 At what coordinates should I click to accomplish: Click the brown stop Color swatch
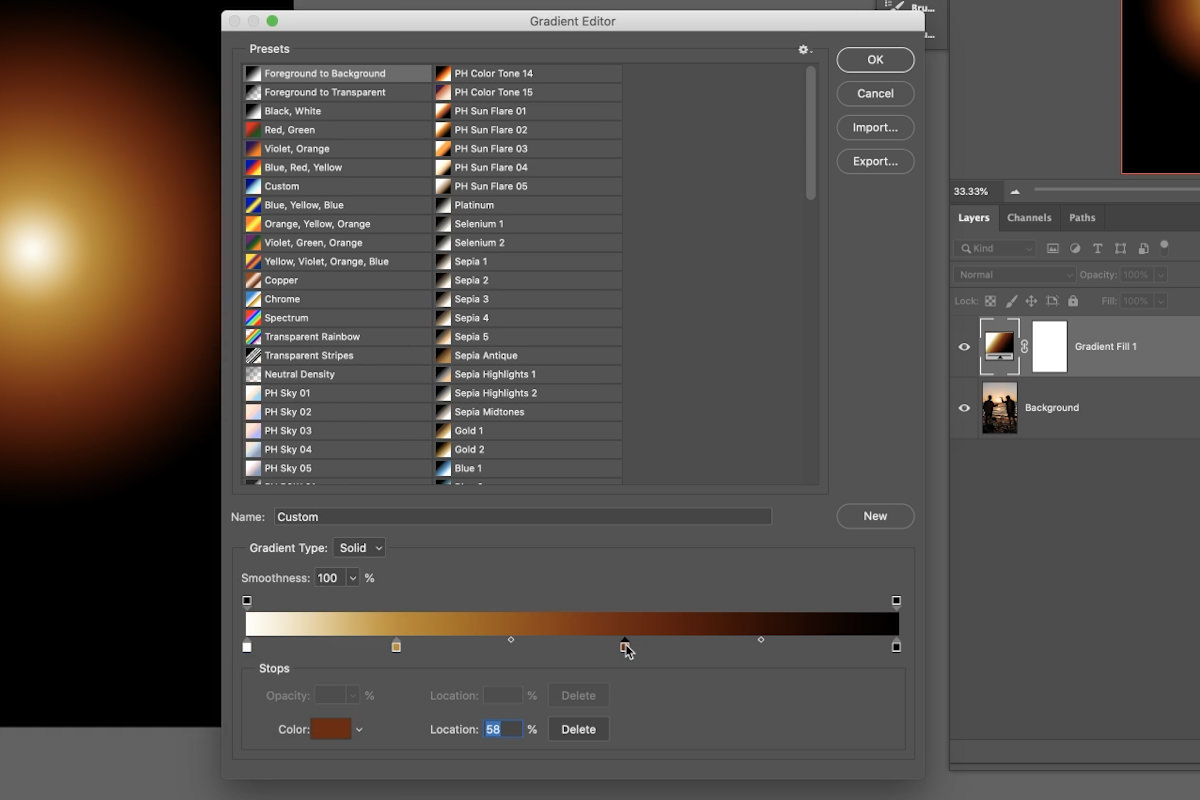click(331, 730)
